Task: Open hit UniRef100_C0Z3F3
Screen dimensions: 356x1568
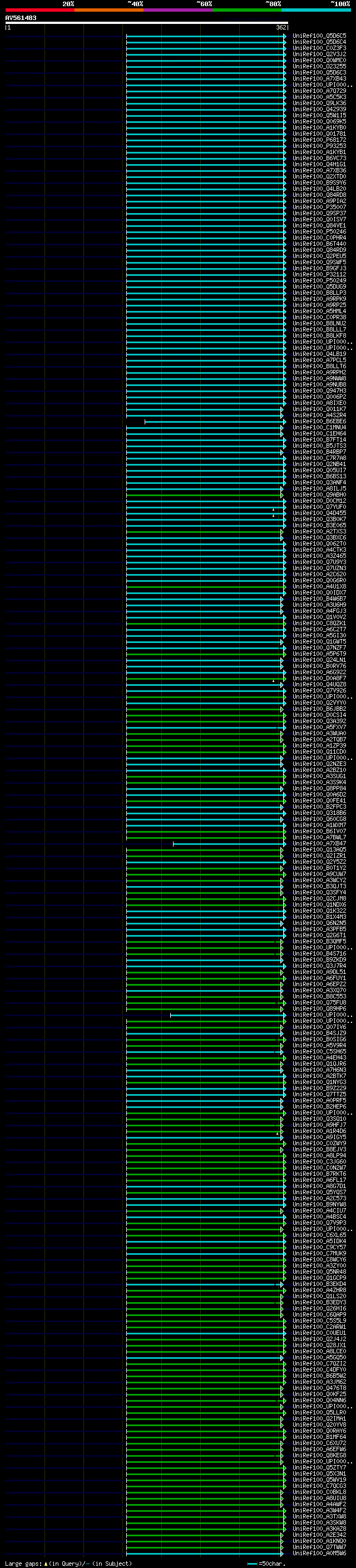Action: click(x=319, y=48)
